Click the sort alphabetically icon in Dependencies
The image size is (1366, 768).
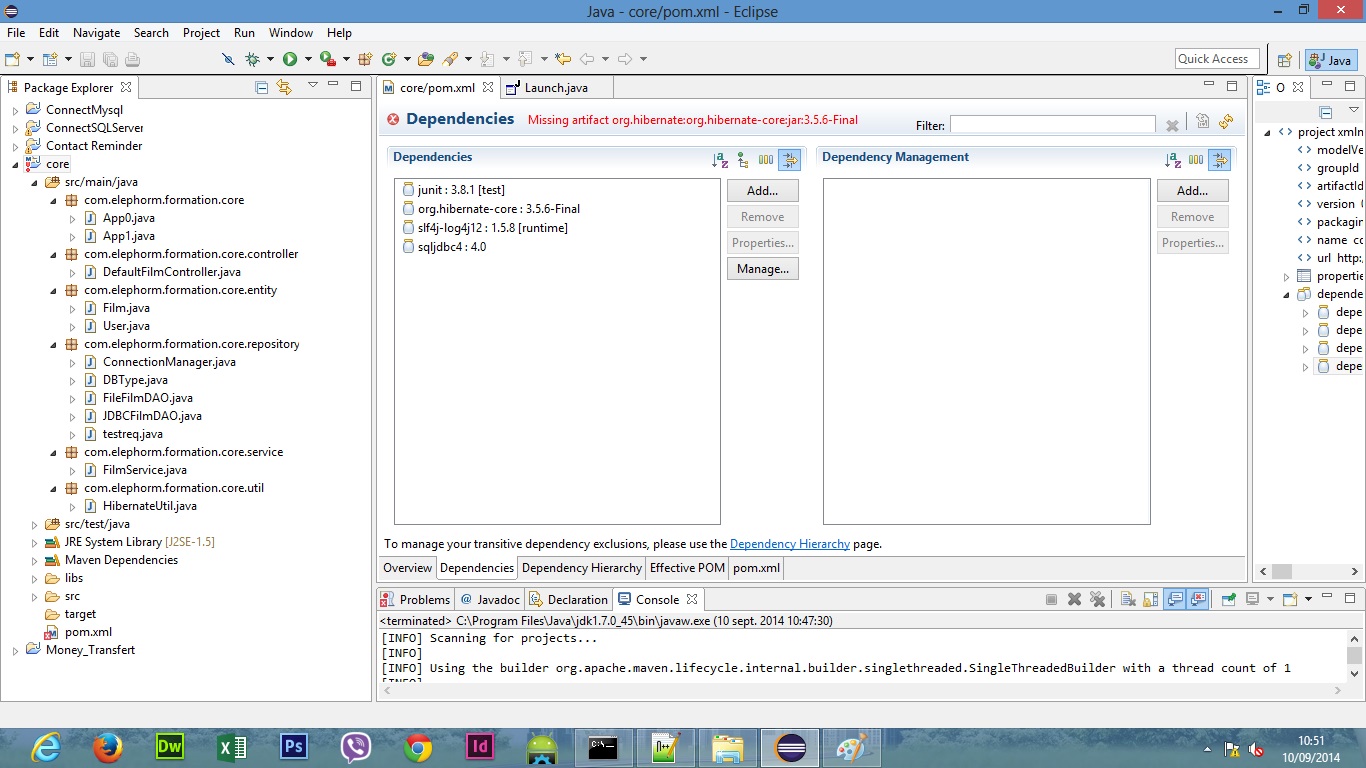pos(720,159)
